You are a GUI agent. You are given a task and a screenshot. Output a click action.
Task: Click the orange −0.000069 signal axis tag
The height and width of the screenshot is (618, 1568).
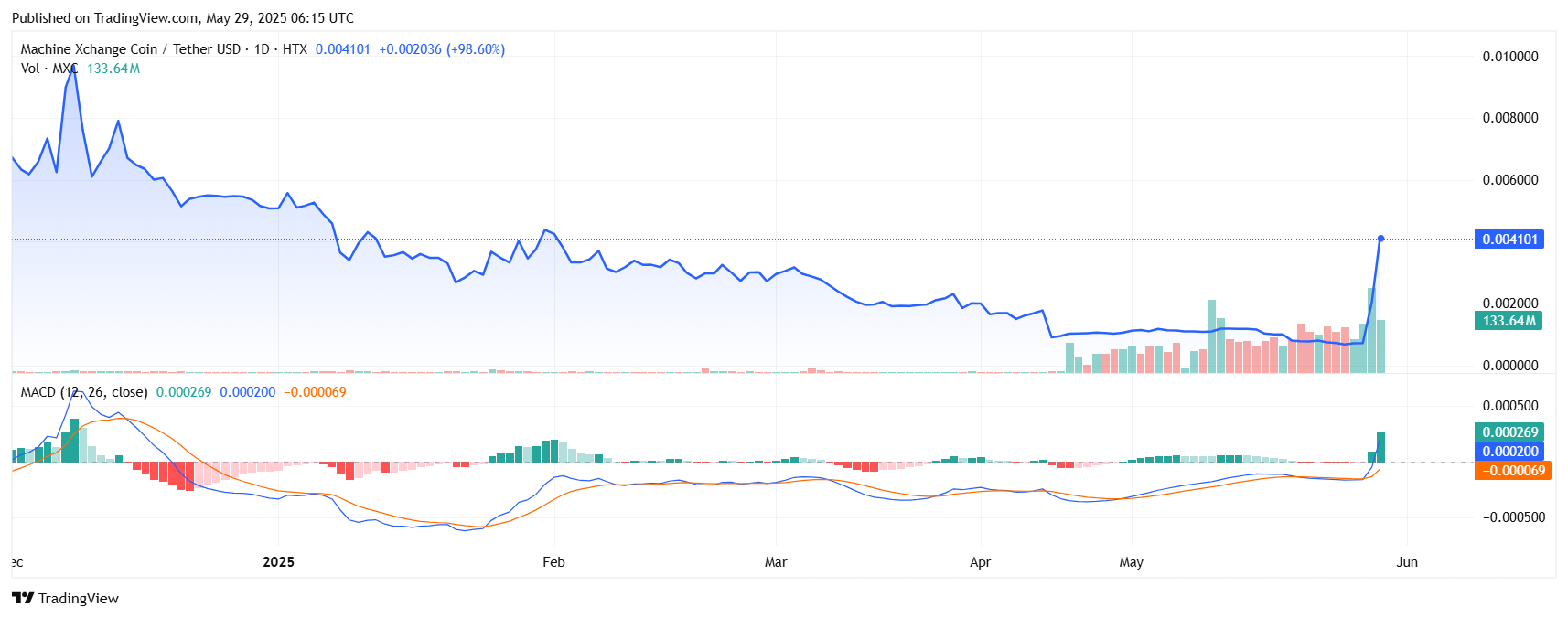click(1509, 471)
